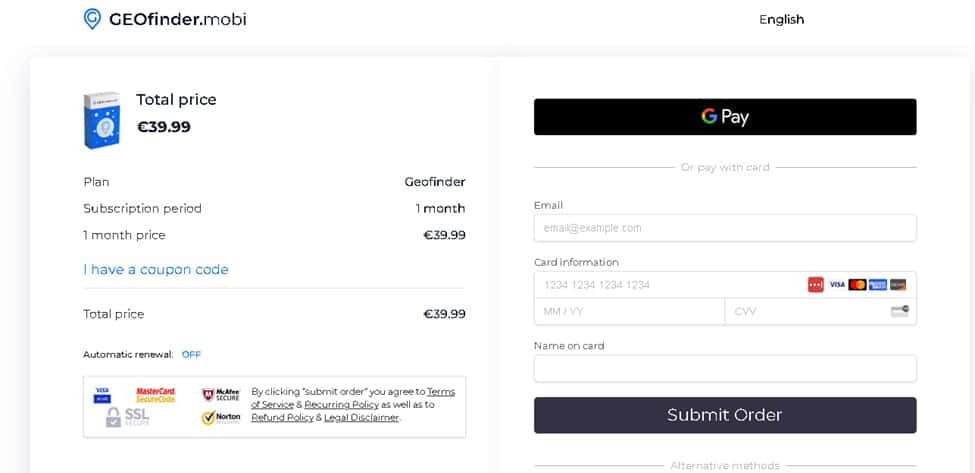Open the Refund Policy link
The image size is (975, 473).
282,418
